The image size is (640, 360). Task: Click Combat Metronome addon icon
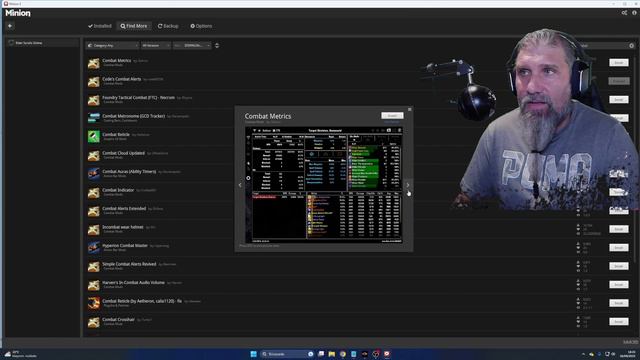pyautogui.click(x=93, y=118)
